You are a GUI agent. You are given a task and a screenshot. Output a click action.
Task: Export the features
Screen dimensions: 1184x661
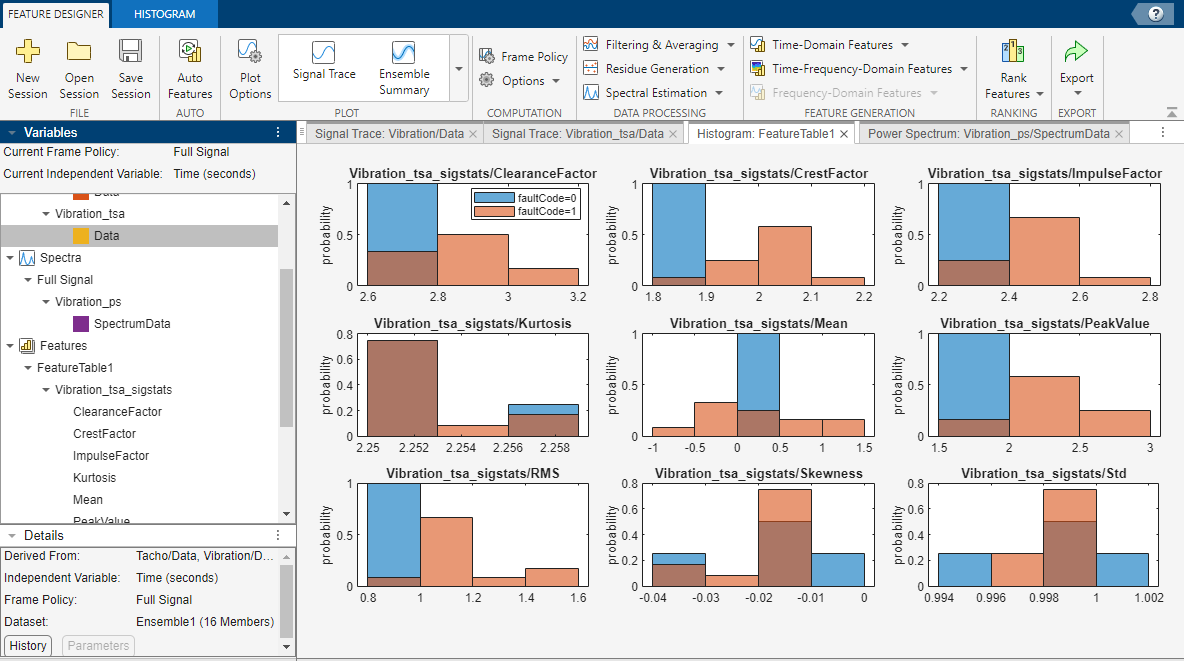(x=1077, y=67)
